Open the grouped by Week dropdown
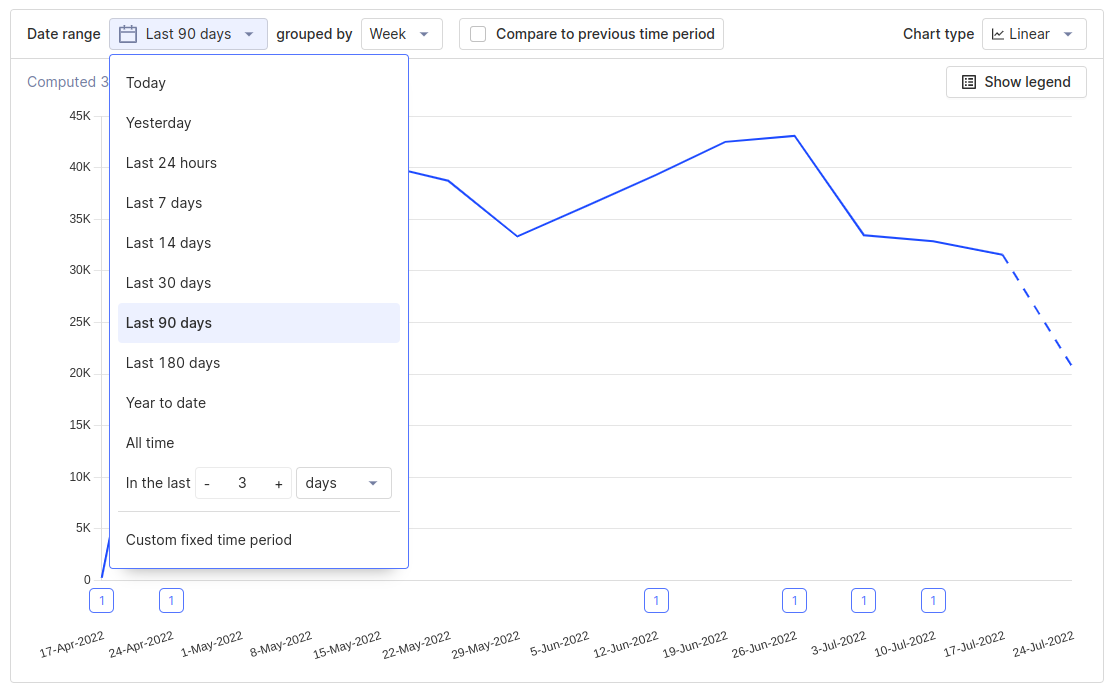The height and width of the screenshot is (692, 1116). pyautogui.click(x=402, y=33)
